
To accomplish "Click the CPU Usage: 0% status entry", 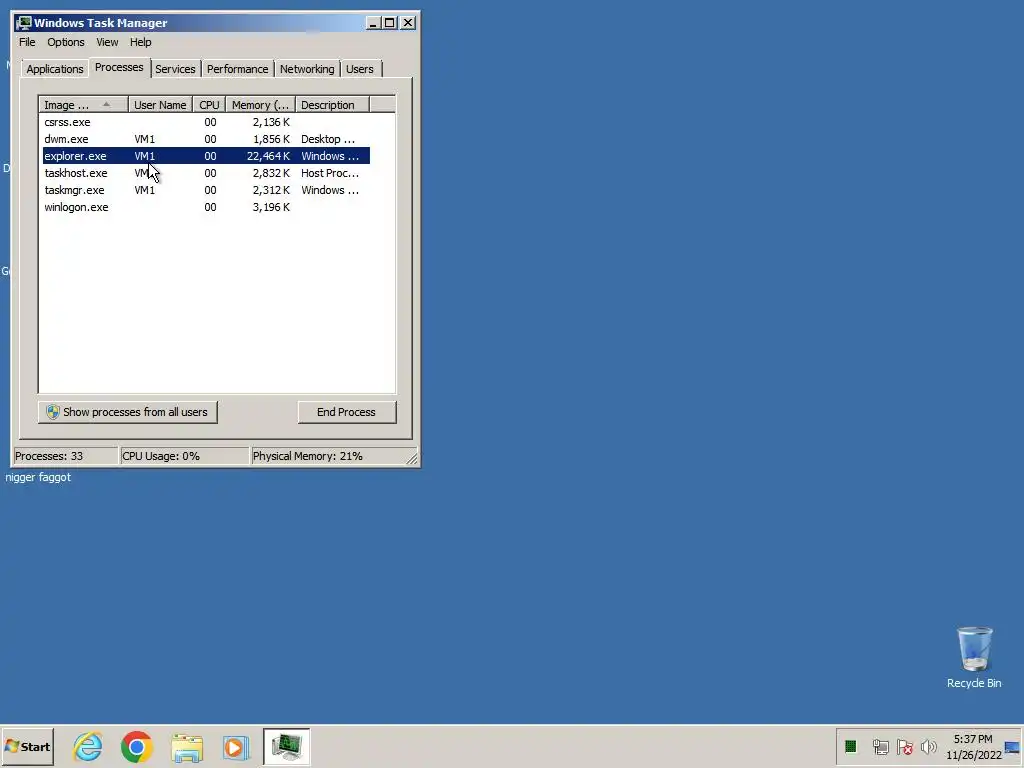I will (x=184, y=456).
